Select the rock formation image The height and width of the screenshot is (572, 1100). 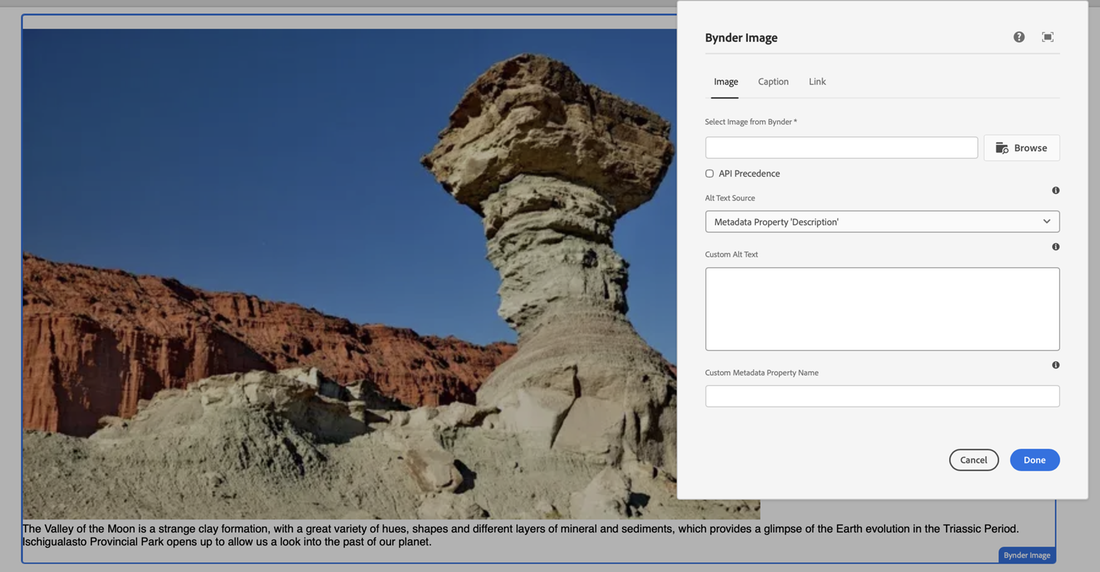350,270
